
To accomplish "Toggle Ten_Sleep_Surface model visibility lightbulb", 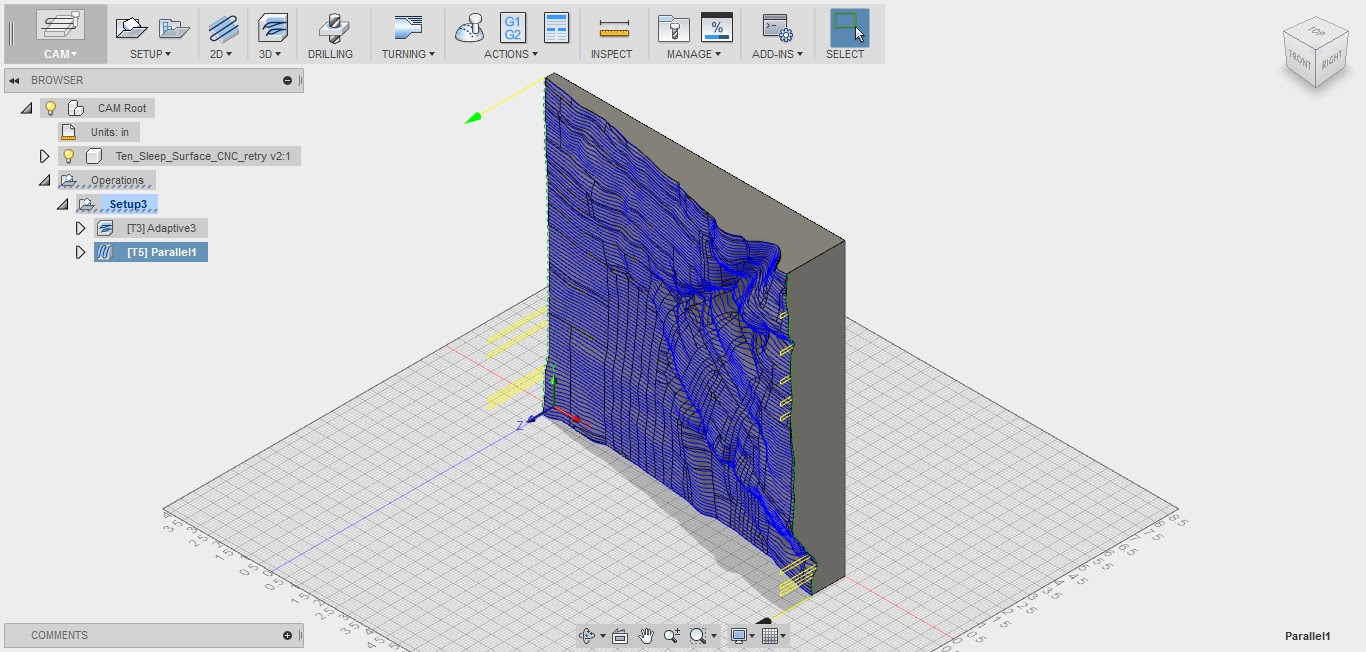I will click(x=69, y=156).
